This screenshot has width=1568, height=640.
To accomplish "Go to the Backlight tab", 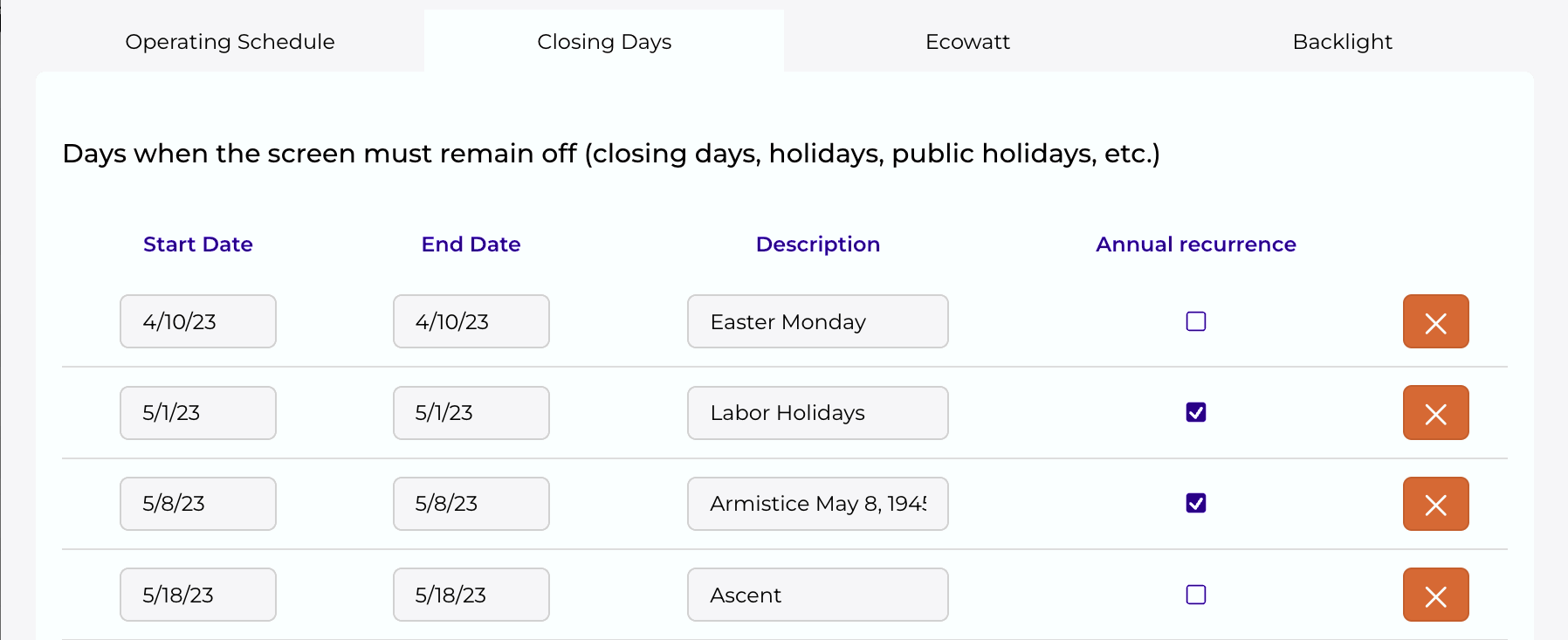I will (1342, 42).
